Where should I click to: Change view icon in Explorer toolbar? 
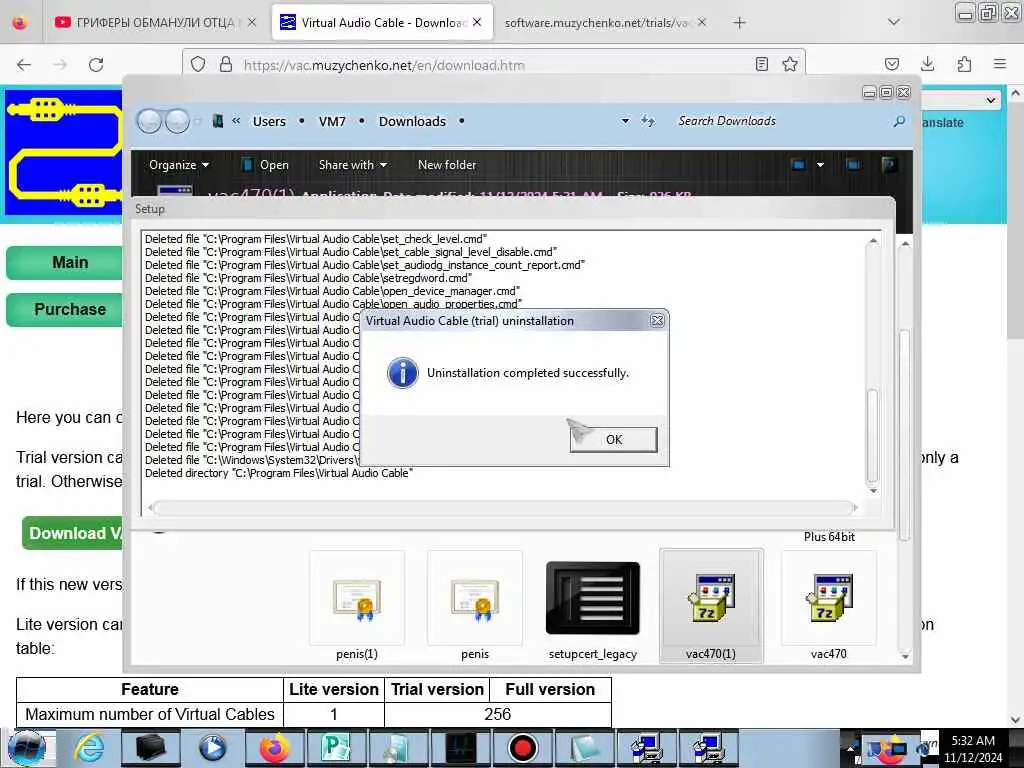pos(798,165)
